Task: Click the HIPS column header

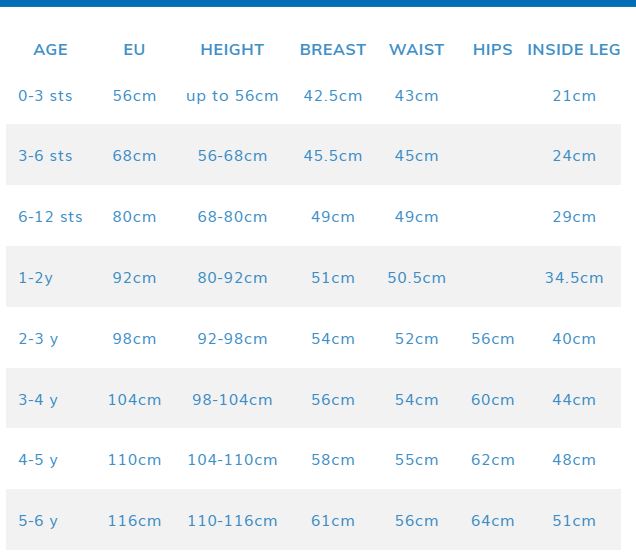Action: coord(492,50)
